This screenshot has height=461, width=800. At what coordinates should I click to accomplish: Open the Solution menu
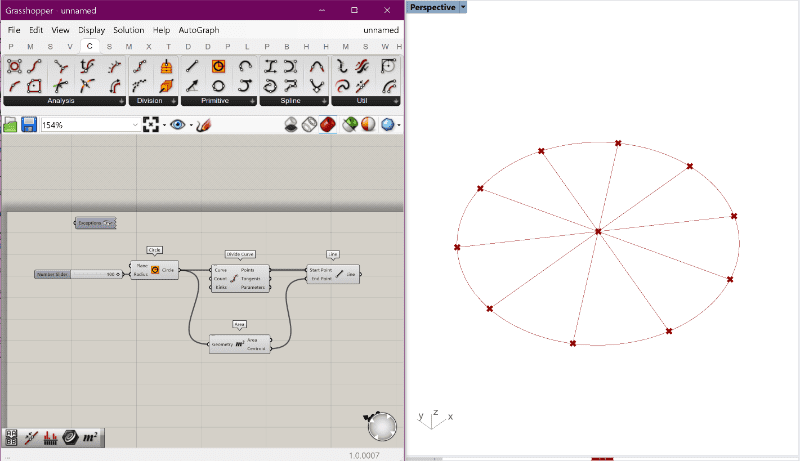129,30
